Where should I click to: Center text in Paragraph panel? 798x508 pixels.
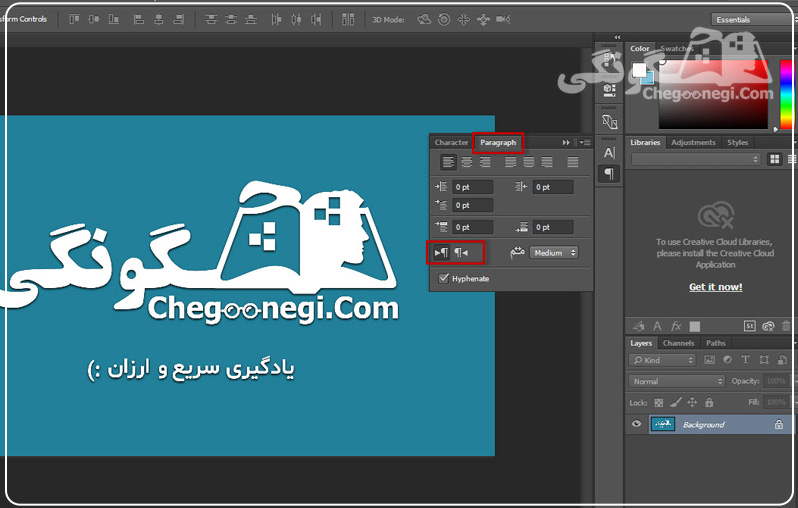click(x=466, y=162)
